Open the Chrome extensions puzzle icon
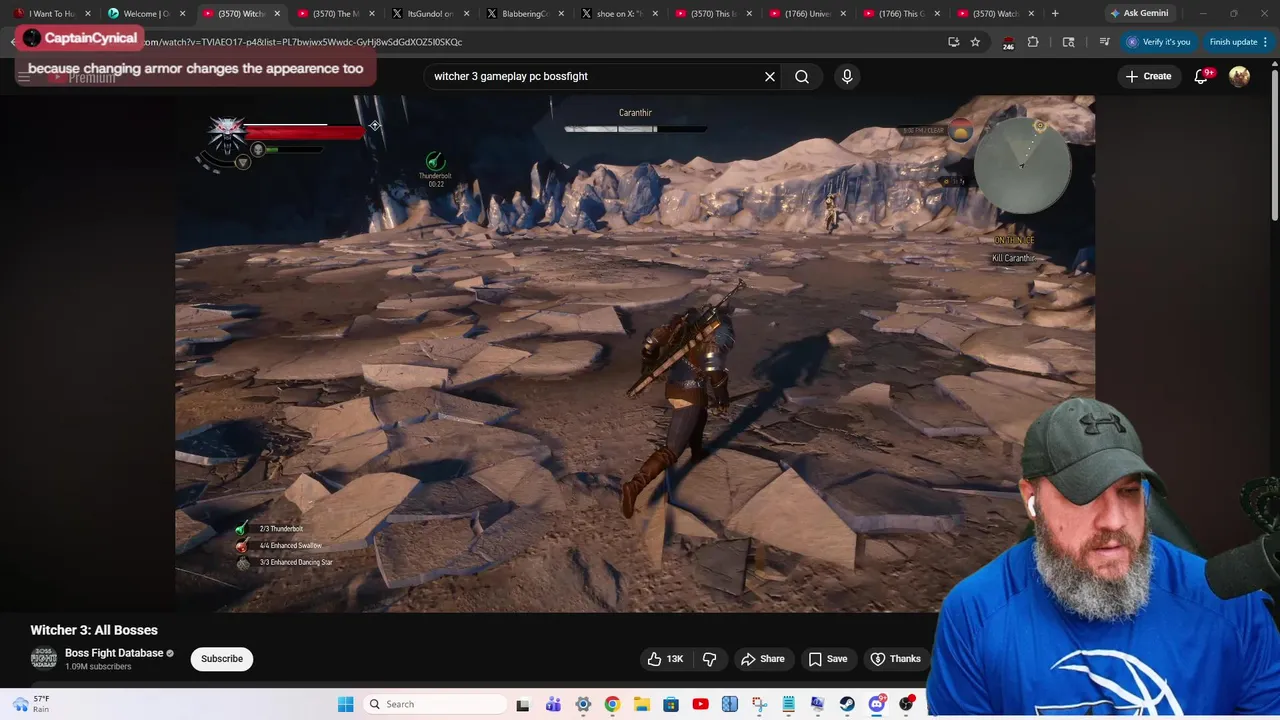 tap(1033, 42)
